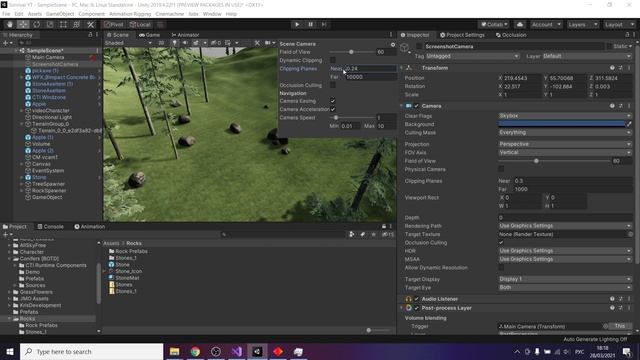The image size is (640, 360).
Task: Open cloud services icon
Action: pos(520,24)
